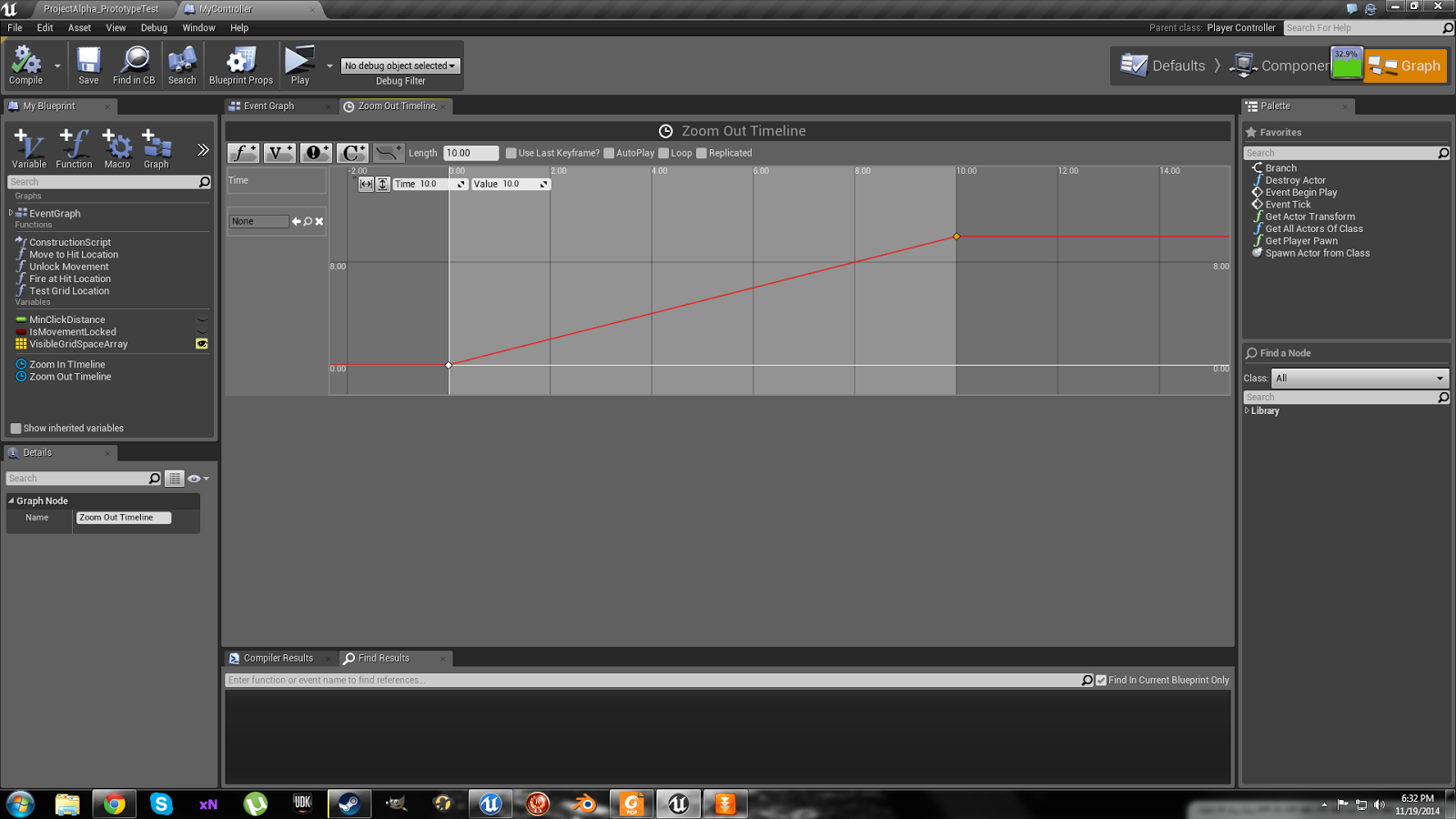This screenshot has height=819, width=1456.
Task: Add an event track to the timeline
Action: (x=316, y=153)
